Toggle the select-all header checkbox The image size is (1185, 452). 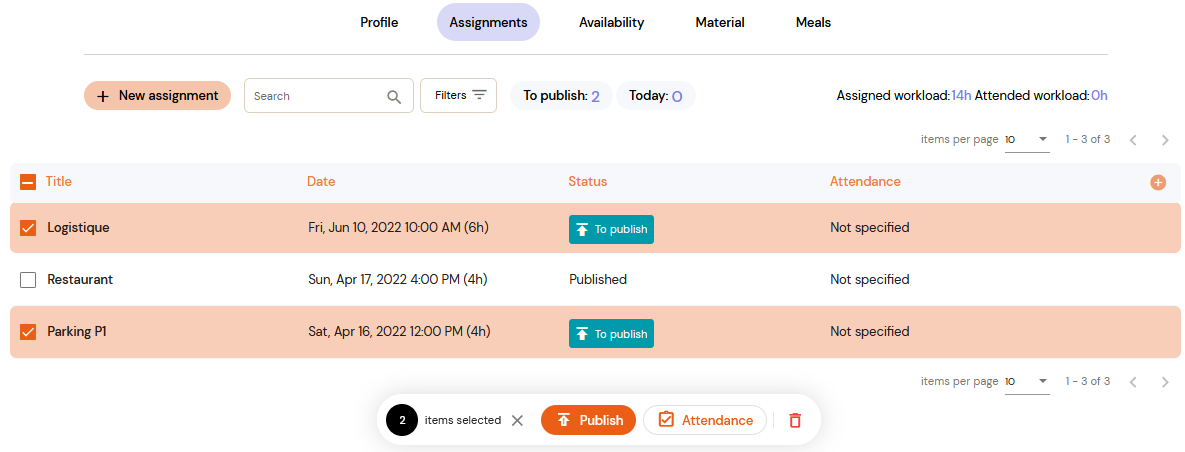(27, 182)
